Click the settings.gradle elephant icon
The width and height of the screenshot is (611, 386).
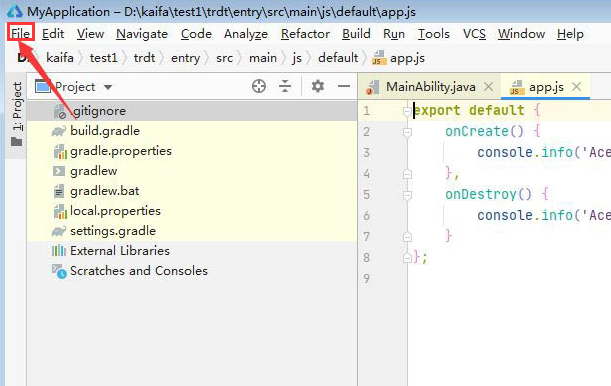(x=59, y=231)
